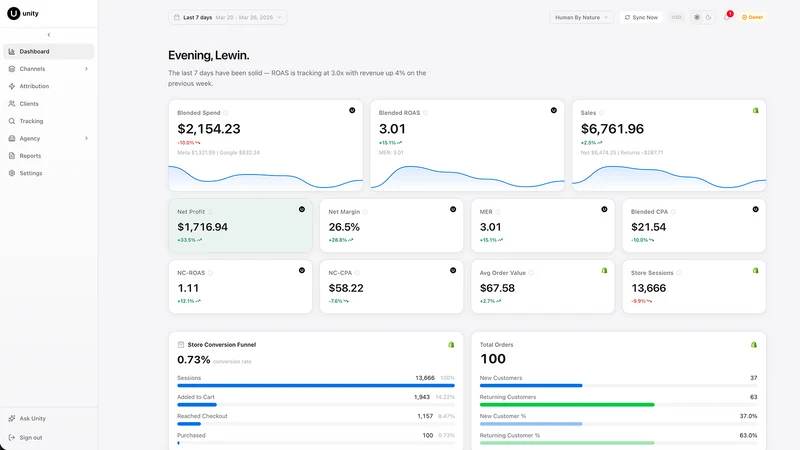Click Shopify icon on Total Orders card
Screen dimensions: 800x450
754,345
